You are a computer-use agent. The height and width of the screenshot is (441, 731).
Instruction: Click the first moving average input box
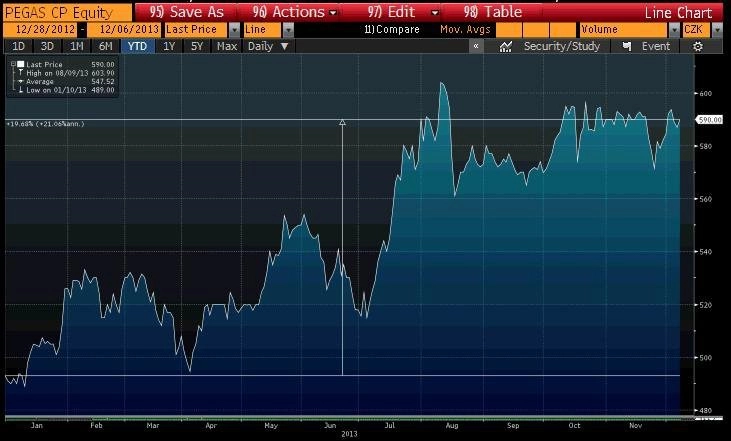(x=509, y=30)
